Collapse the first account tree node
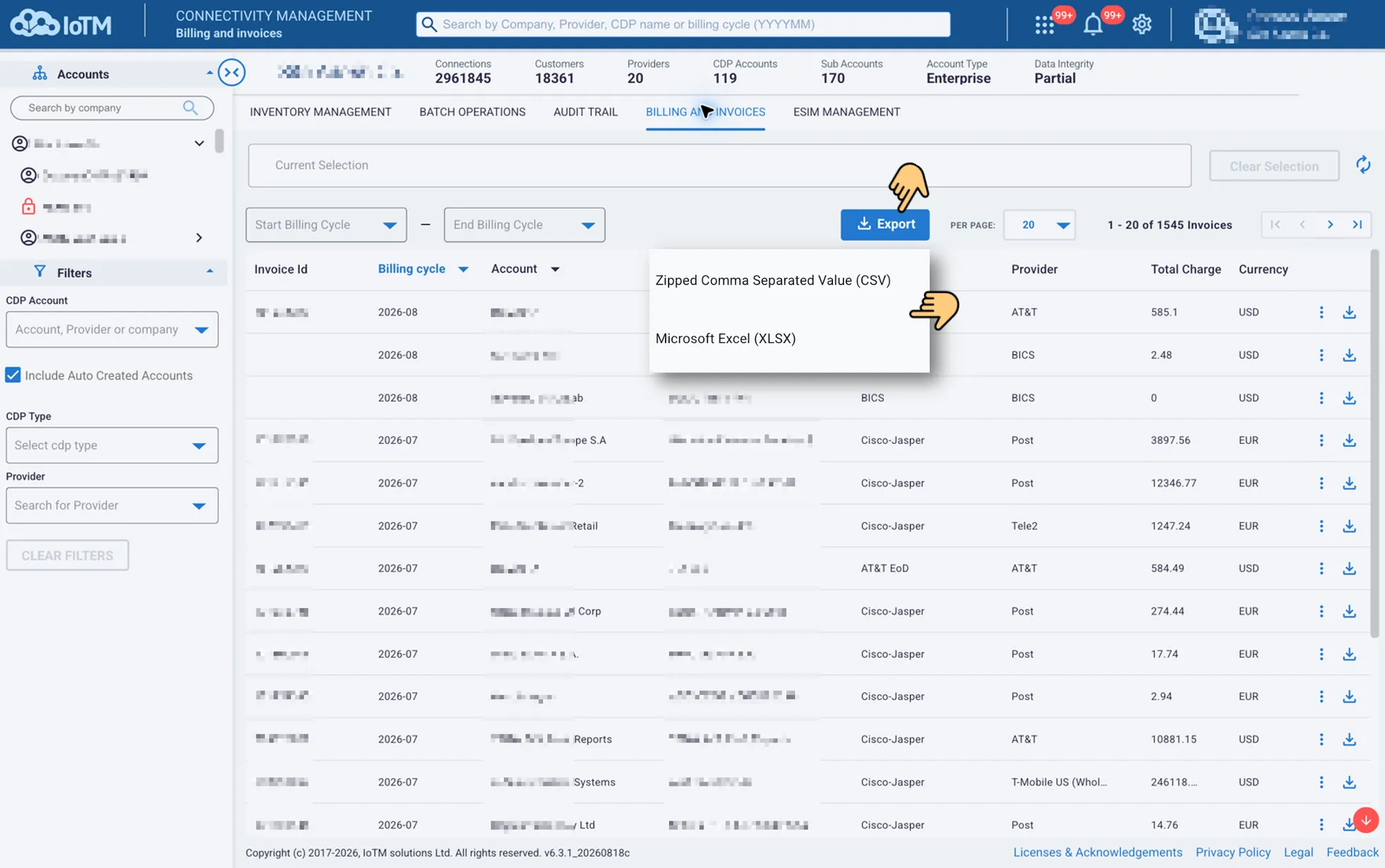 199,143
